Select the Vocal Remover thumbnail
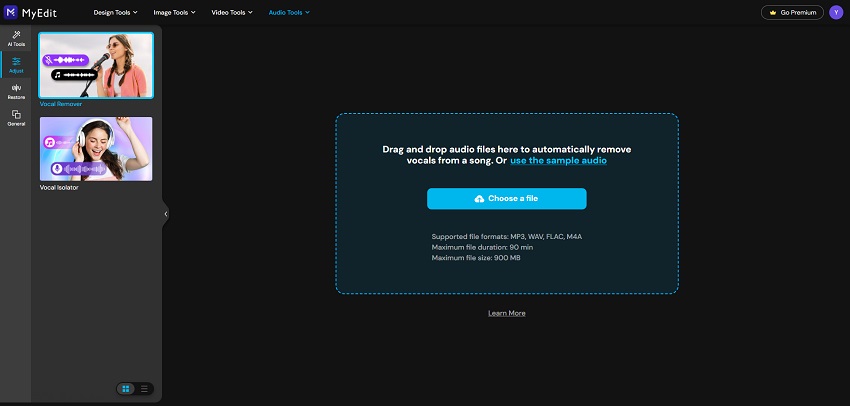Image resolution: width=850 pixels, height=406 pixels. pyautogui.click(x=96, y=64)
